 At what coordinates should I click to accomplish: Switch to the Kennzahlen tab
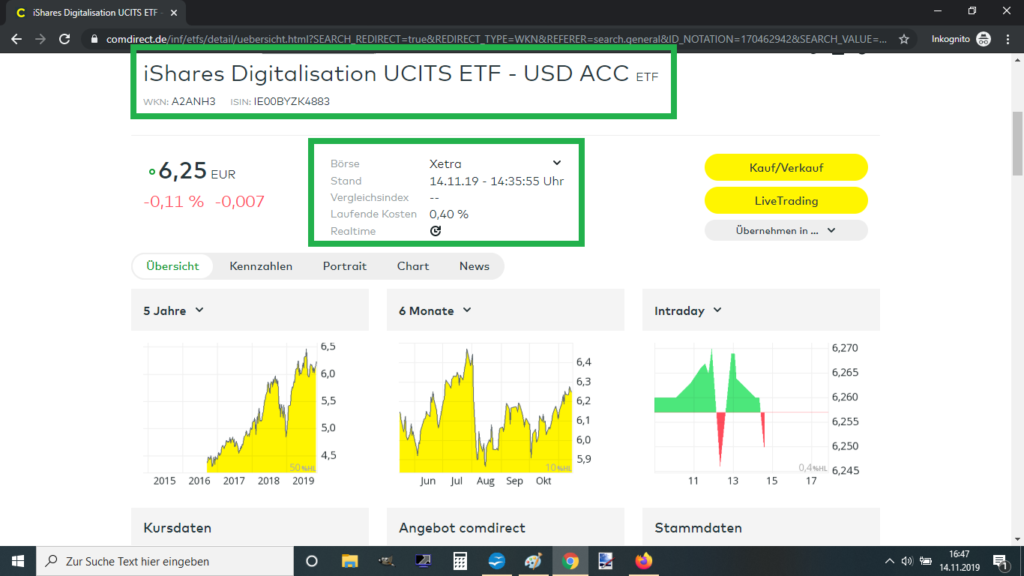pyautogui.click(x=261, y=266)
